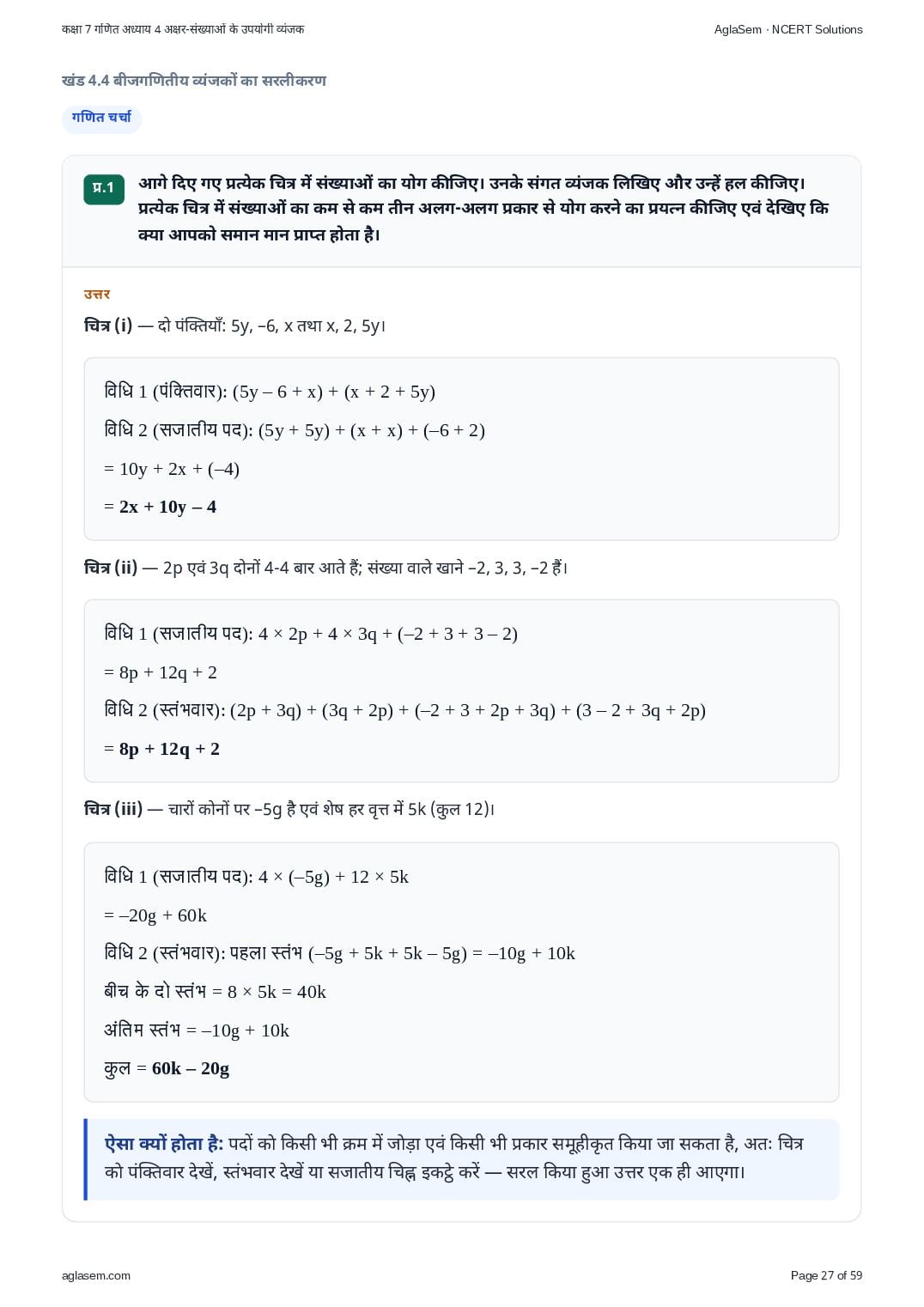The height and width of the screenshot is (1307, 924).
Task: Click the बीच के दो स्तंभ line
Action: pos(215,992)
